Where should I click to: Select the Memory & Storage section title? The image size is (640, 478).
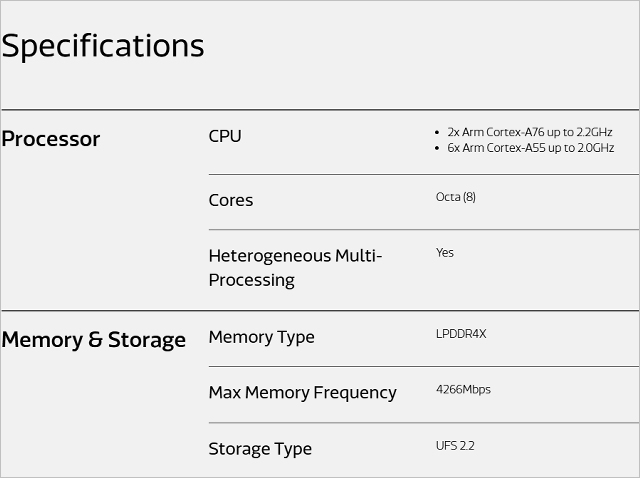pos(93,340)
